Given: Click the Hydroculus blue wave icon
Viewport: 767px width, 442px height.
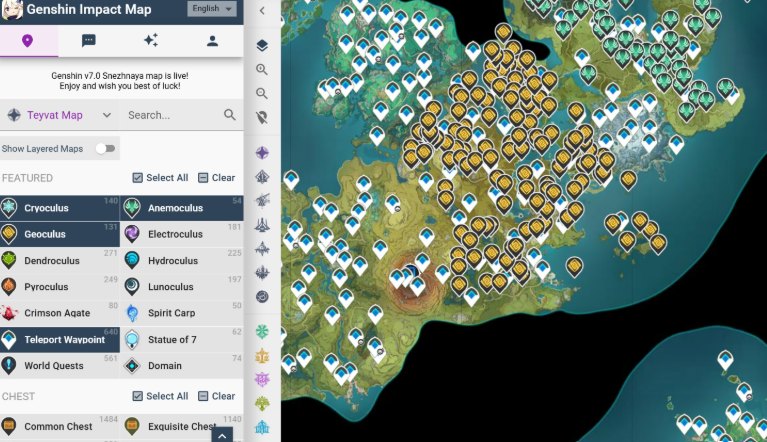Looking at the screenshot, I should 132,261.
